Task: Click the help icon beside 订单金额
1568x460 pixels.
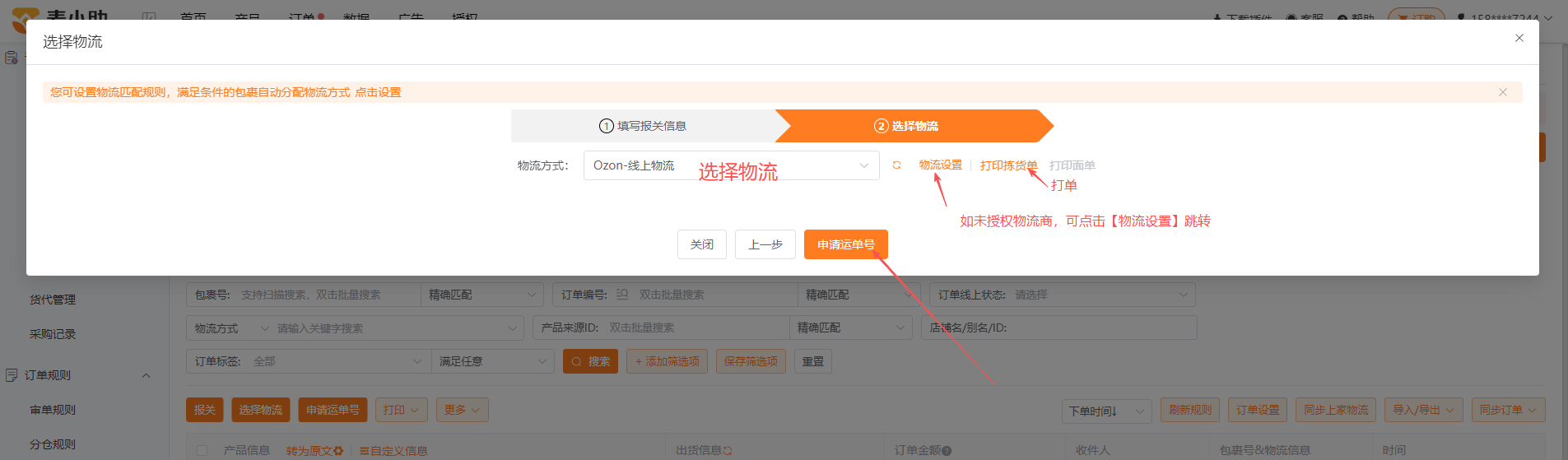Action: tap(947, 451)
